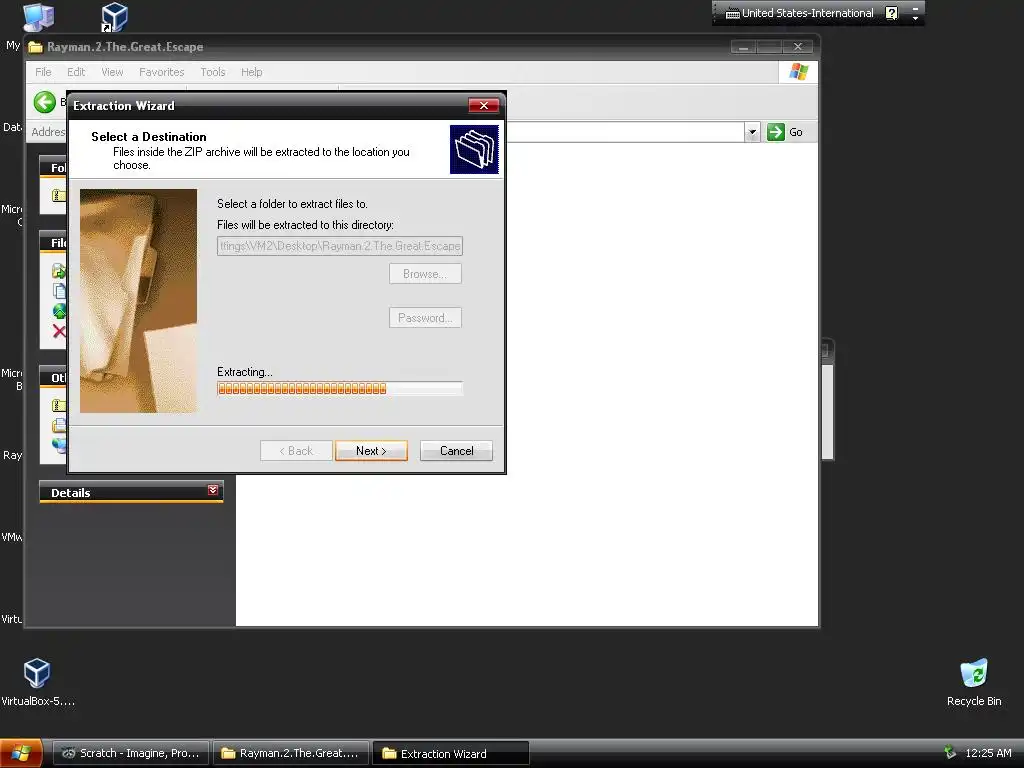Click the red X delete icon in sidebar

pyautogui.click(x=59, y=331)
